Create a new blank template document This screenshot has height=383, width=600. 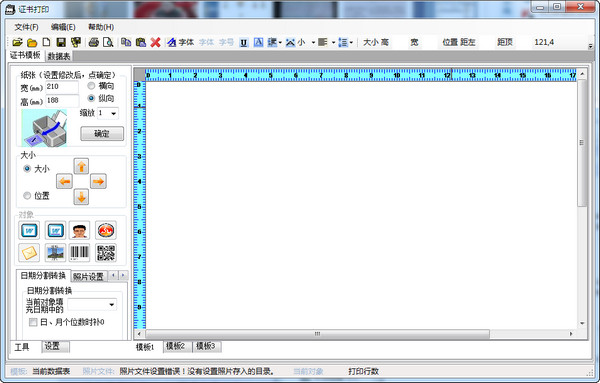46,42
